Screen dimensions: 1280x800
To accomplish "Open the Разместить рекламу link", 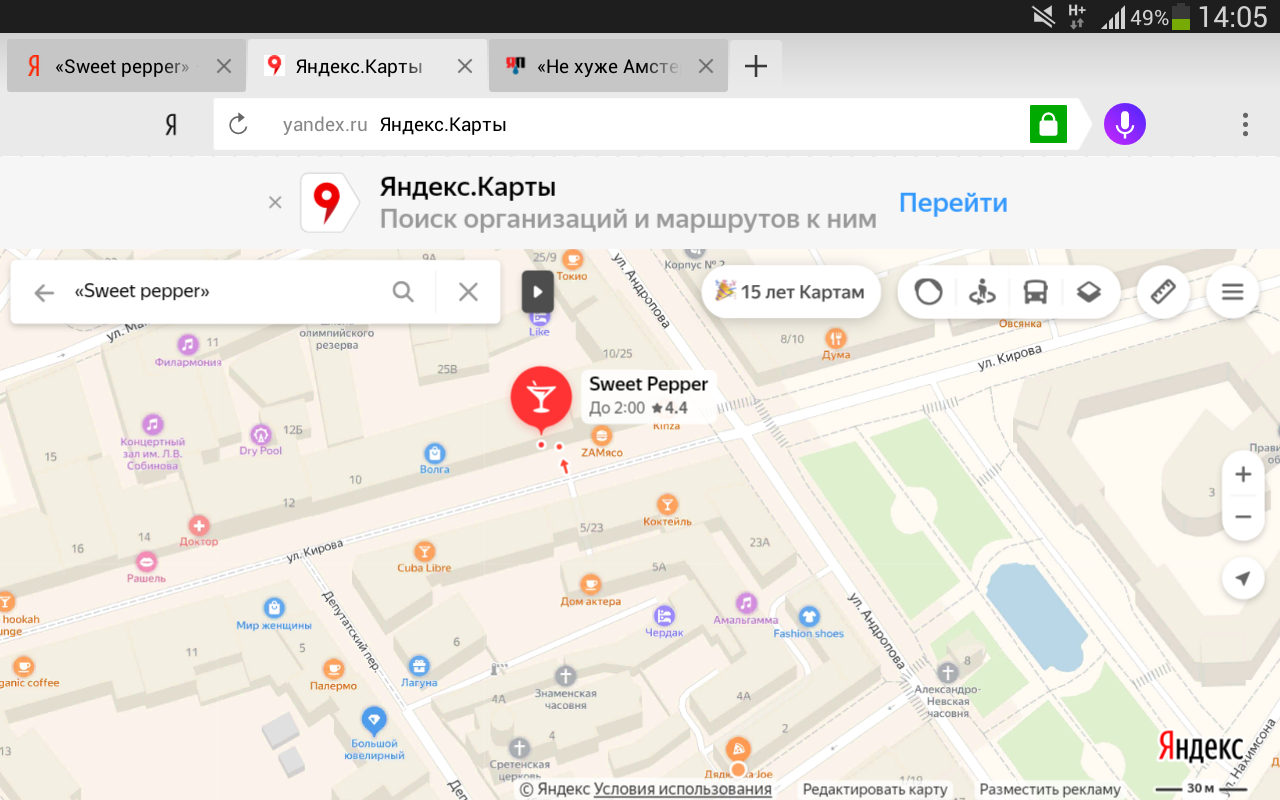I will click(x=1050, y=789).
